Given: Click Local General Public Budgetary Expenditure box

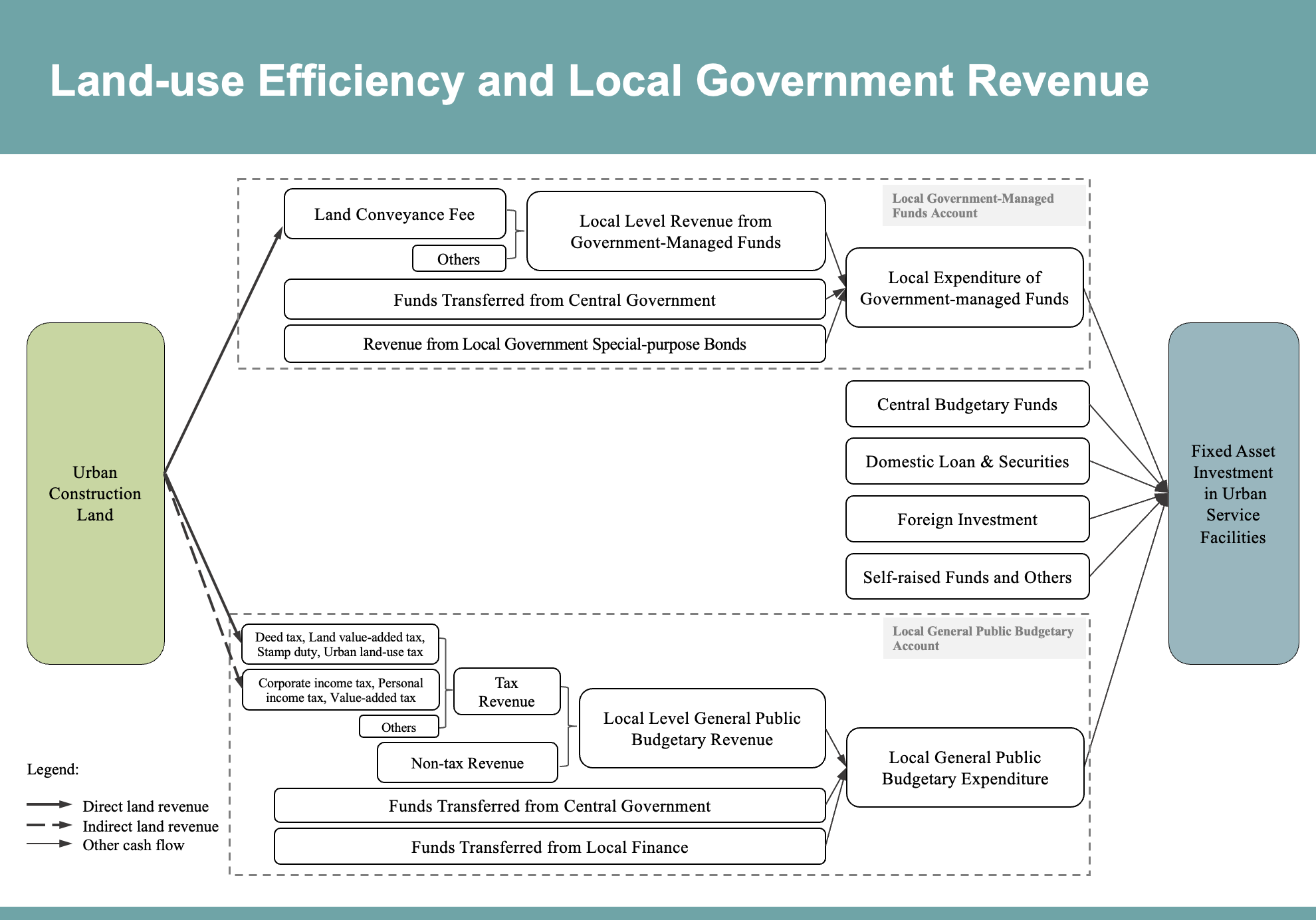Looking at the screenshot, I should tap(965, 768).
